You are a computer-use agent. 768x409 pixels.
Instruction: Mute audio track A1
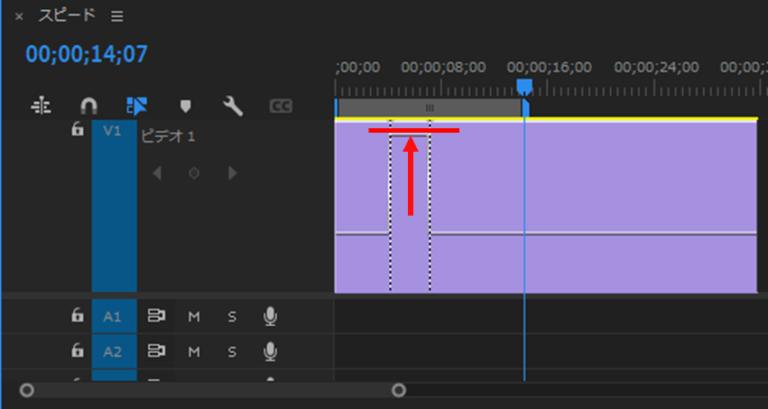pos(194,317)
